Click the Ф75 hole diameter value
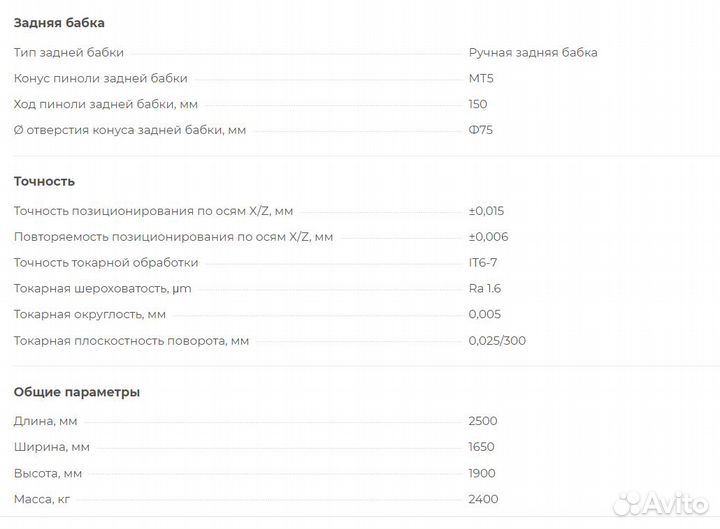720x529 pixels. 480,130
